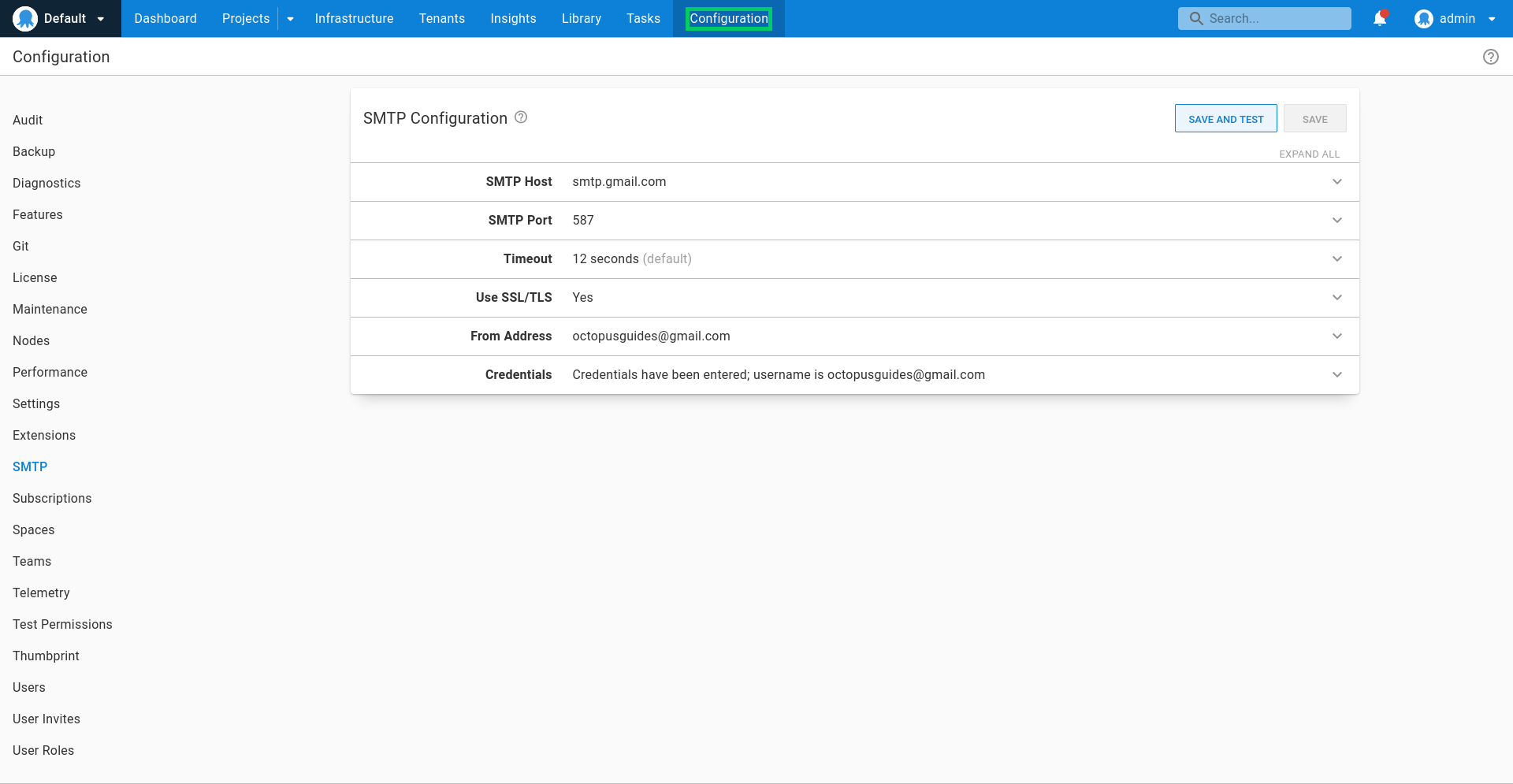Expand the From Address row chevron

tap(1337, 336)
